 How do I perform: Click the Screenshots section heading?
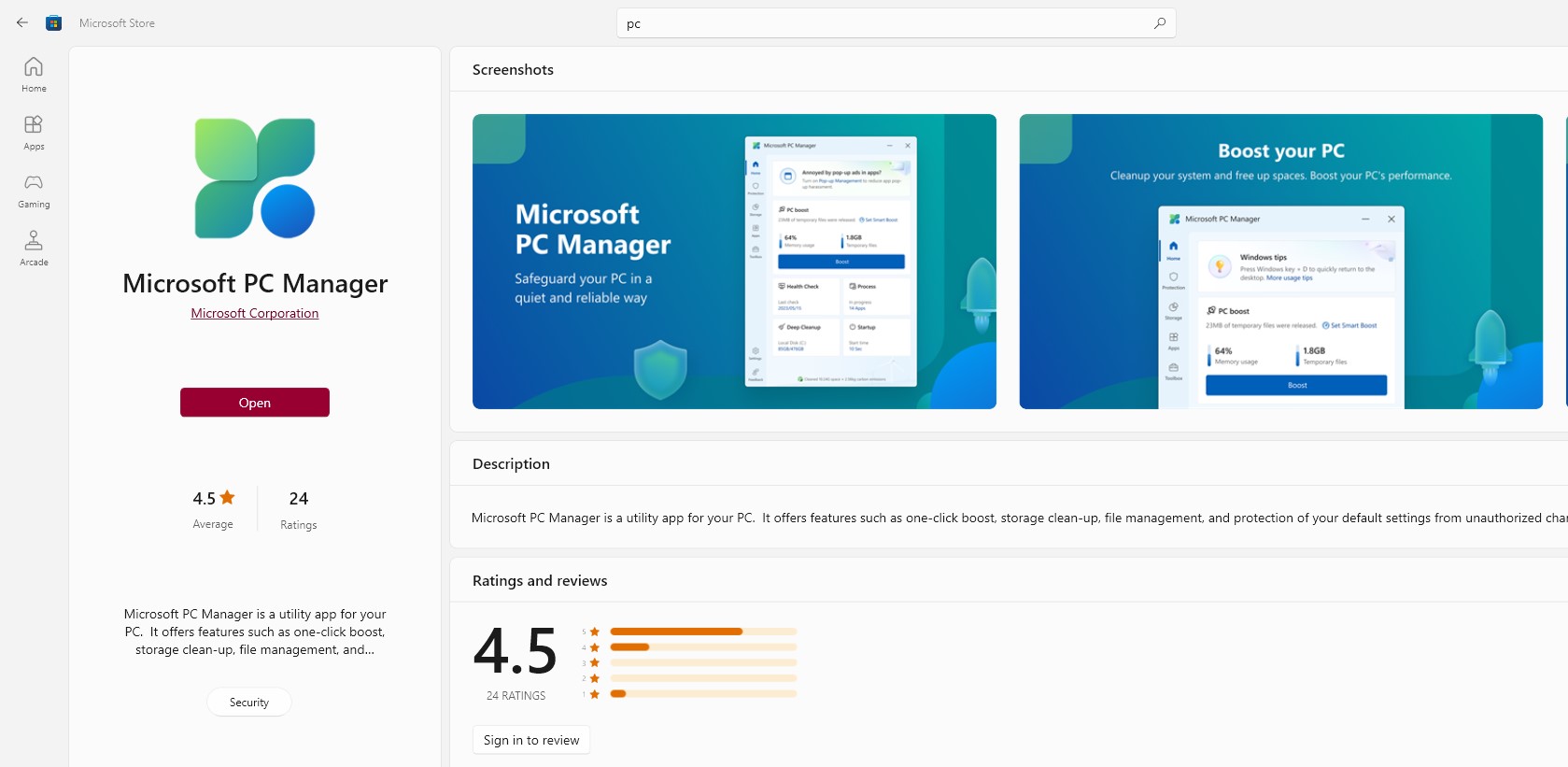(513, 69)
